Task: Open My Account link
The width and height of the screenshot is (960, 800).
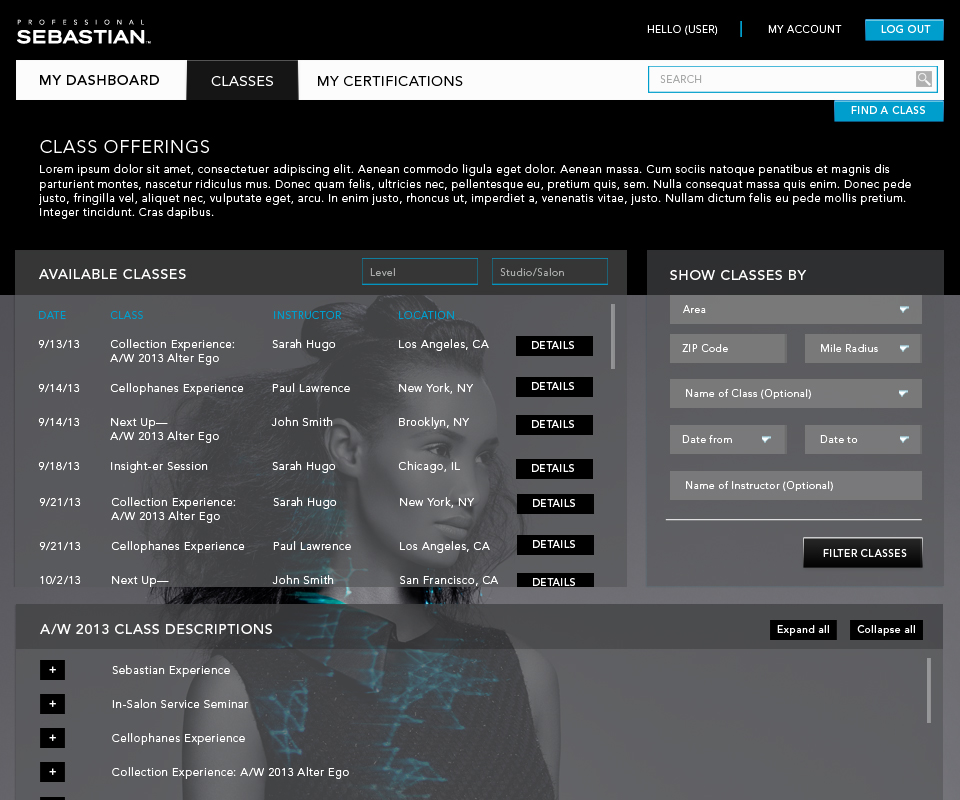Action: (804, 29)
